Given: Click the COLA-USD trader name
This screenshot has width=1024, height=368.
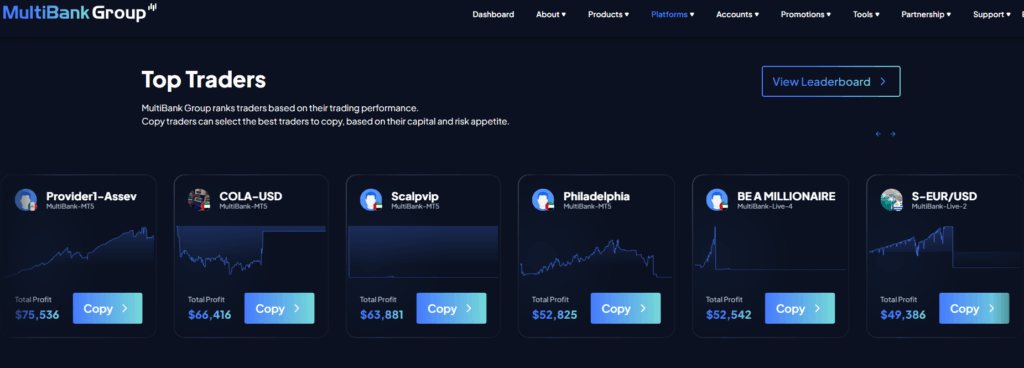Looking at the screenshot, I should click(251, 196).
